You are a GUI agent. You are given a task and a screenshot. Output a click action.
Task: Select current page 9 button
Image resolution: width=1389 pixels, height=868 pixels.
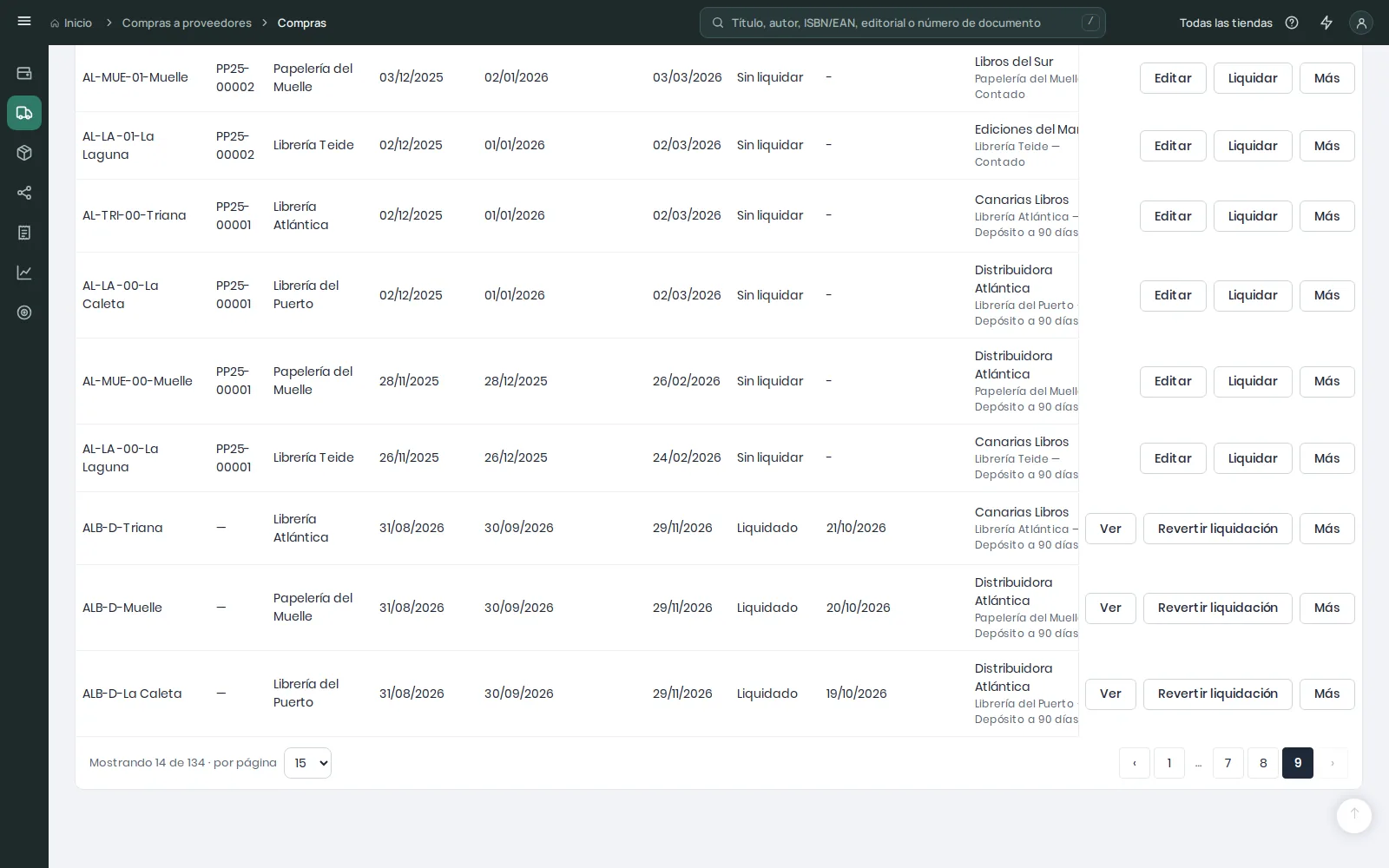(x=1298, y=763)
